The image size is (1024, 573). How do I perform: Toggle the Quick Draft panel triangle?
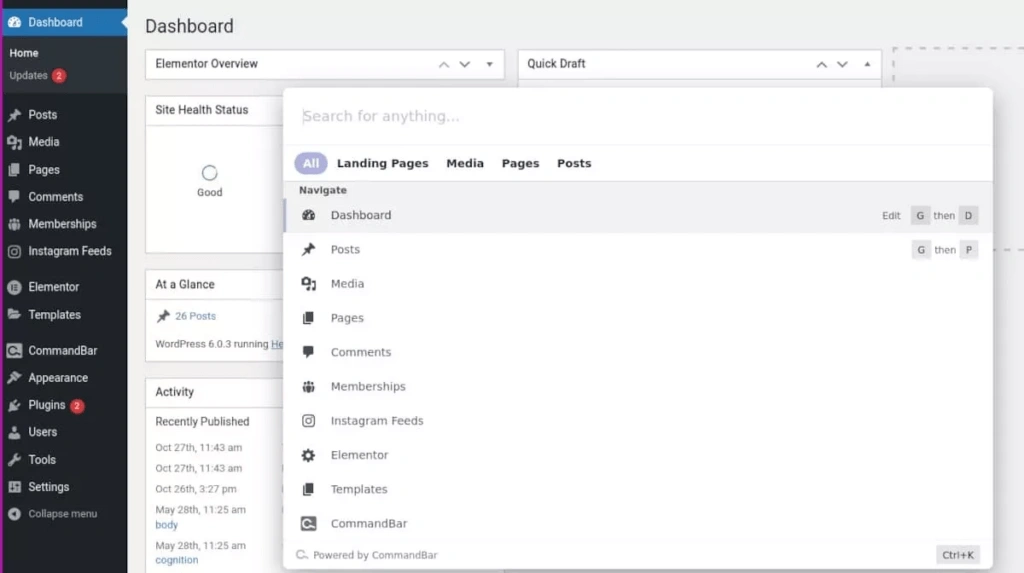pos(867,64)
